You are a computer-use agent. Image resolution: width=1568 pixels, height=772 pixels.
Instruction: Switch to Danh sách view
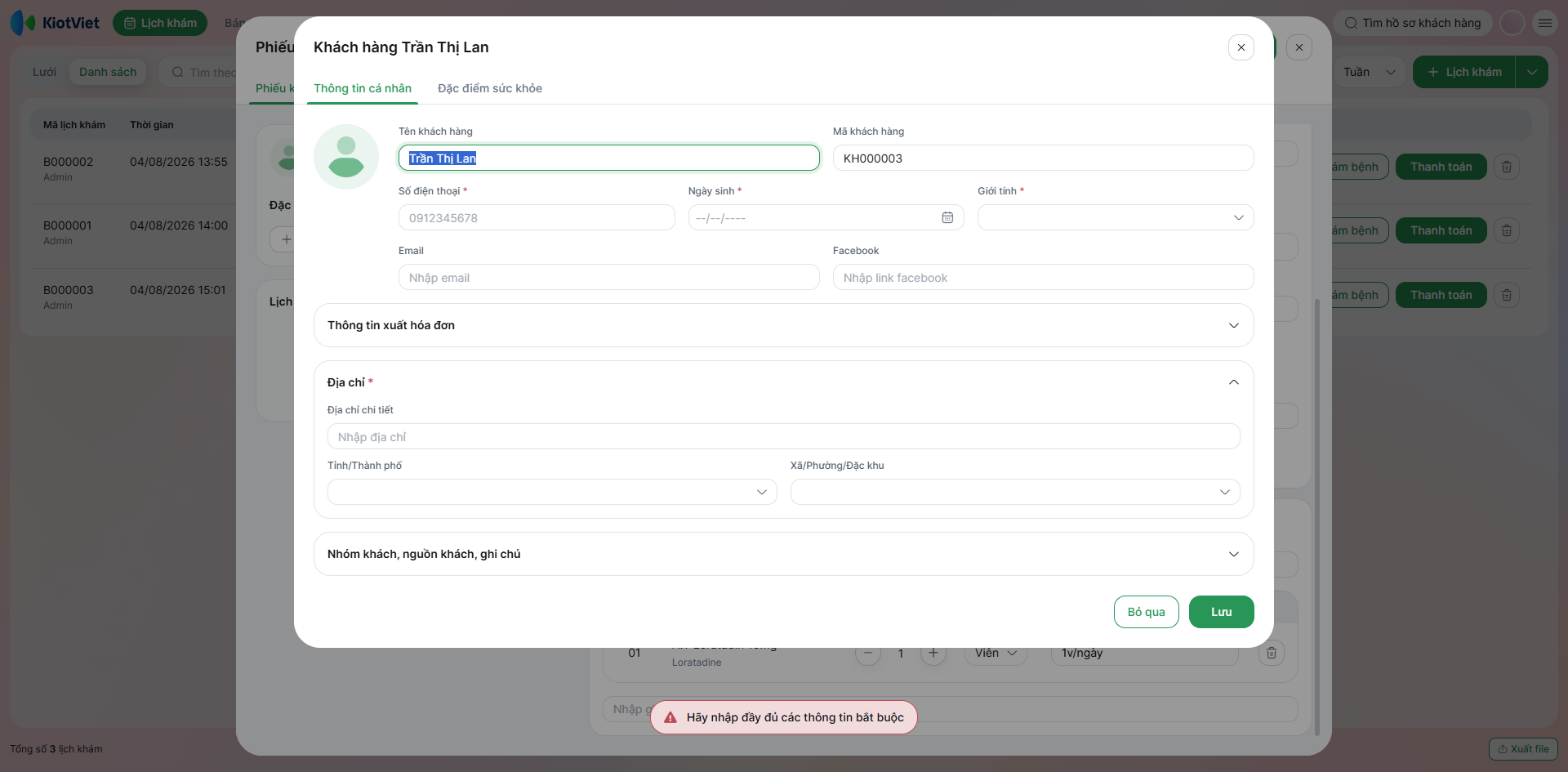pyautogui.click(x=108, y=72)
